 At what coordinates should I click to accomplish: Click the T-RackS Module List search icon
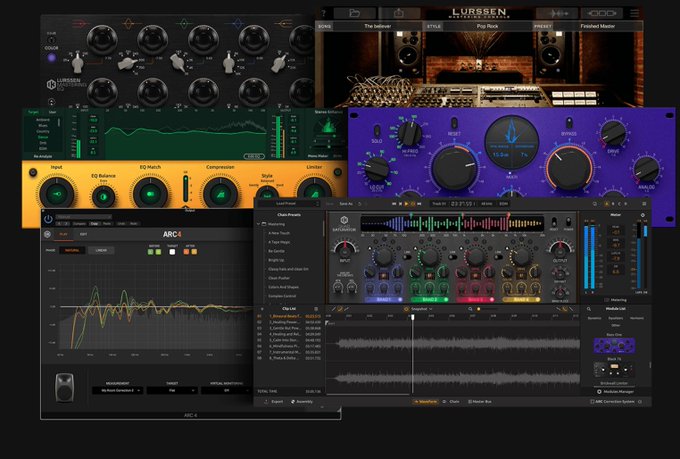tap(589, 309)
